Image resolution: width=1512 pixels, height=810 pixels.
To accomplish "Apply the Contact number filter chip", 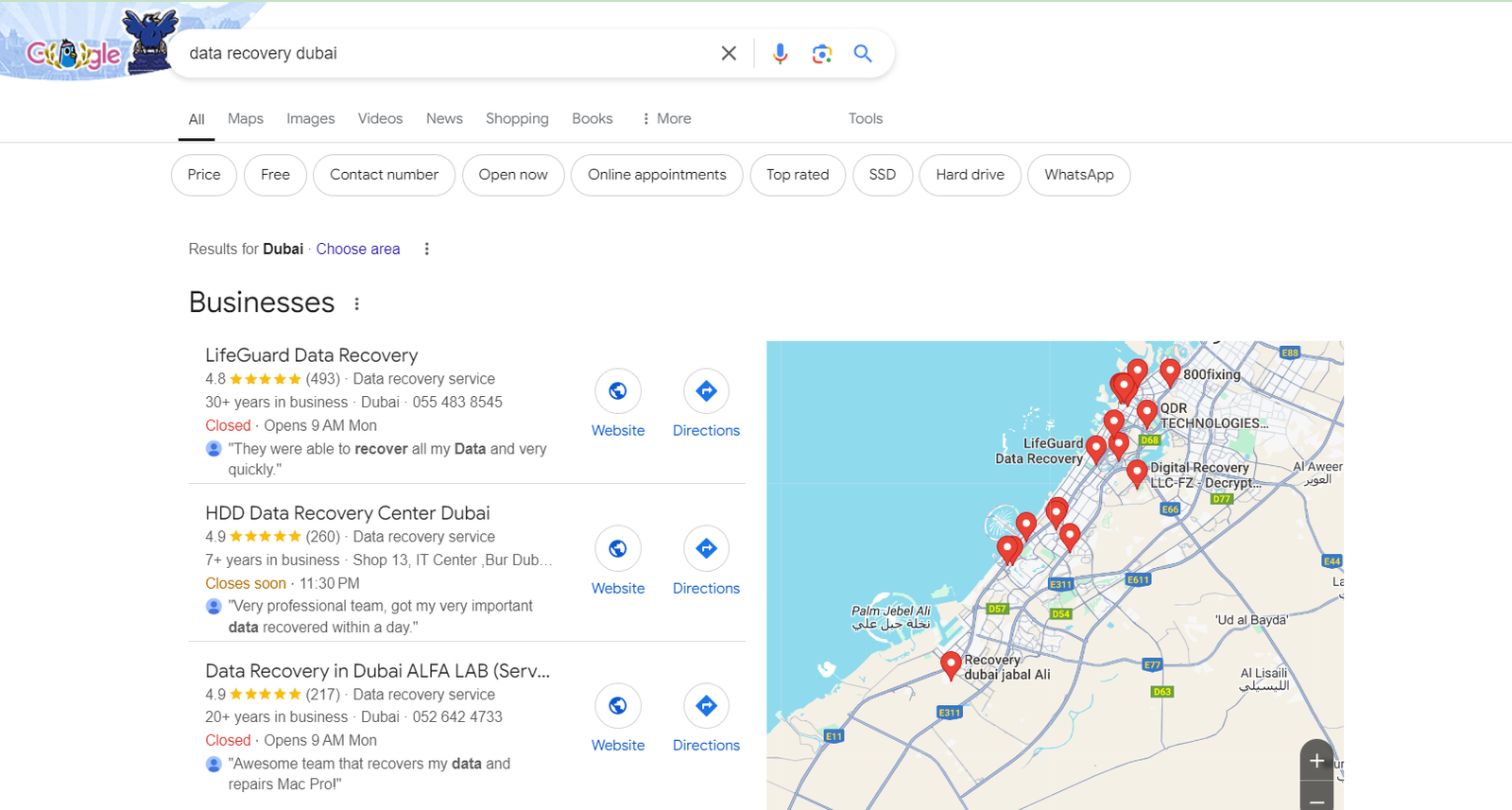I will coord(384,175).
